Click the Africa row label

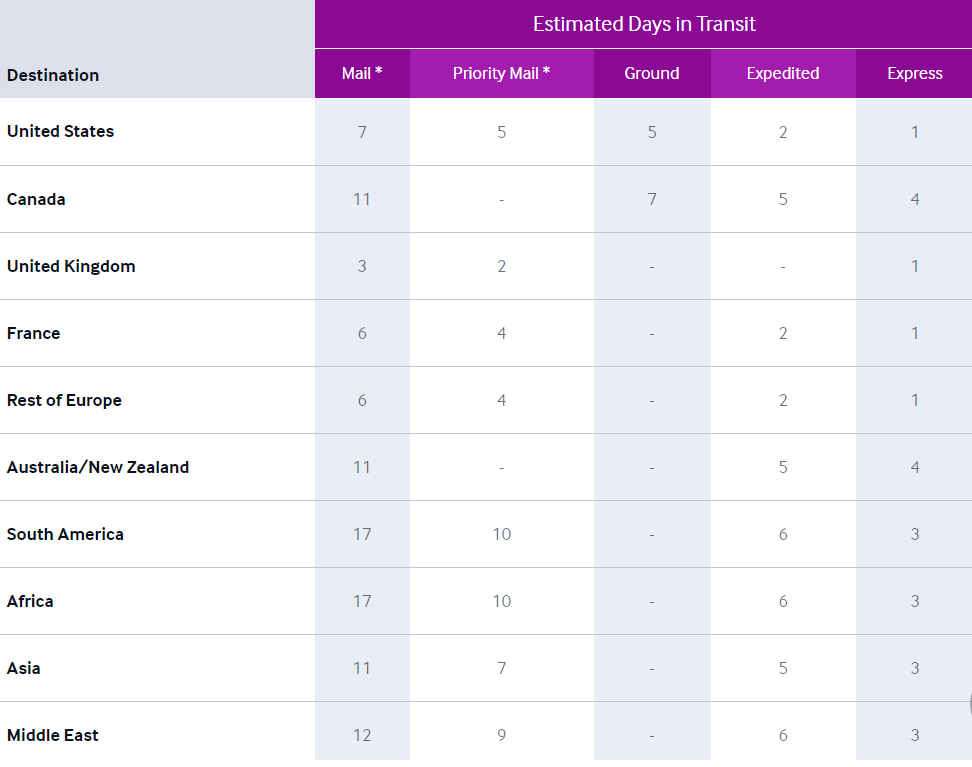click(30, 601)
